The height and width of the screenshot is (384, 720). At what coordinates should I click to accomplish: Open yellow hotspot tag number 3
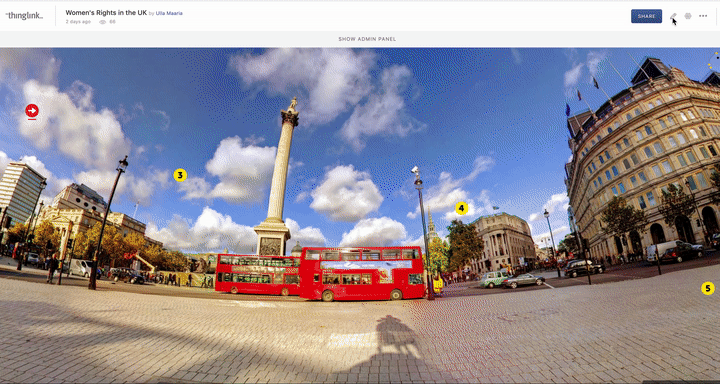click(x=180, y=175)
